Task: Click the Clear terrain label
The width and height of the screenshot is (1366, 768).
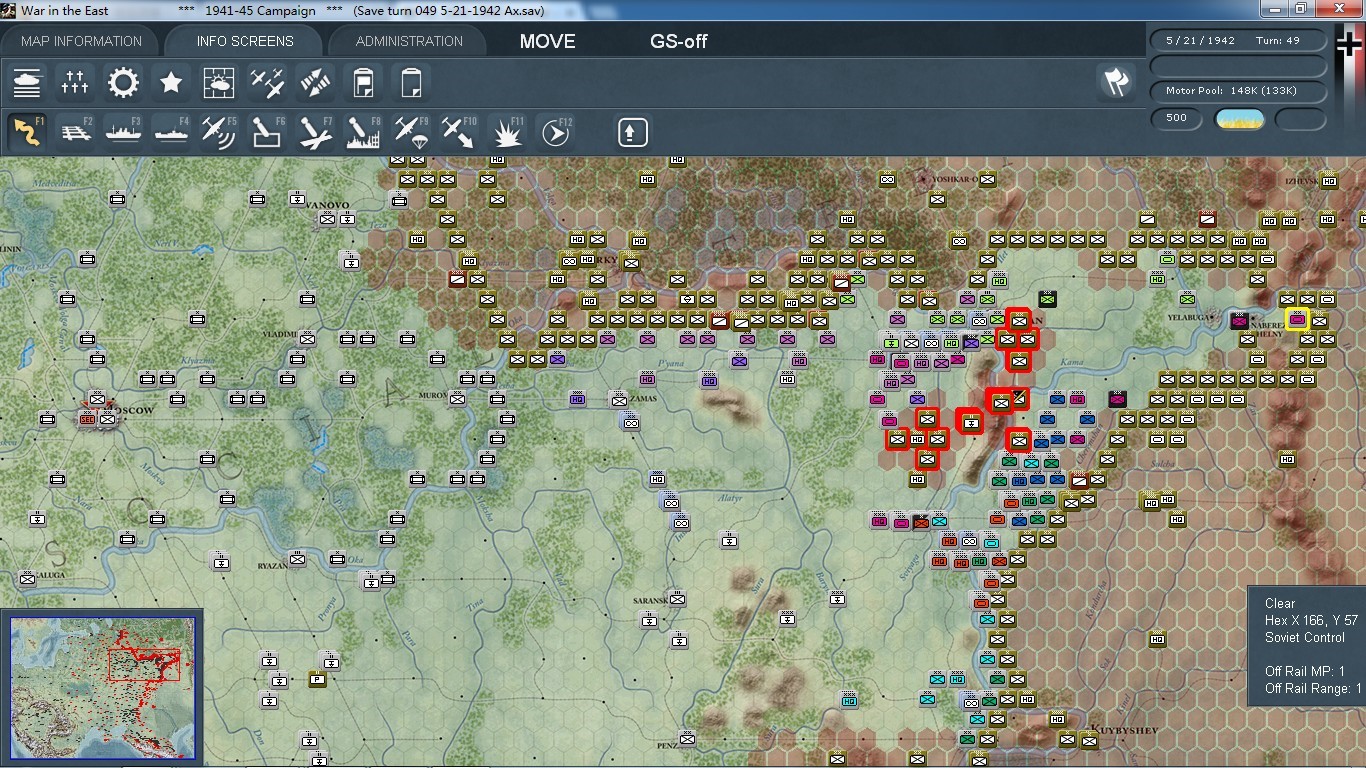Action: click(x=1280, y=603)
